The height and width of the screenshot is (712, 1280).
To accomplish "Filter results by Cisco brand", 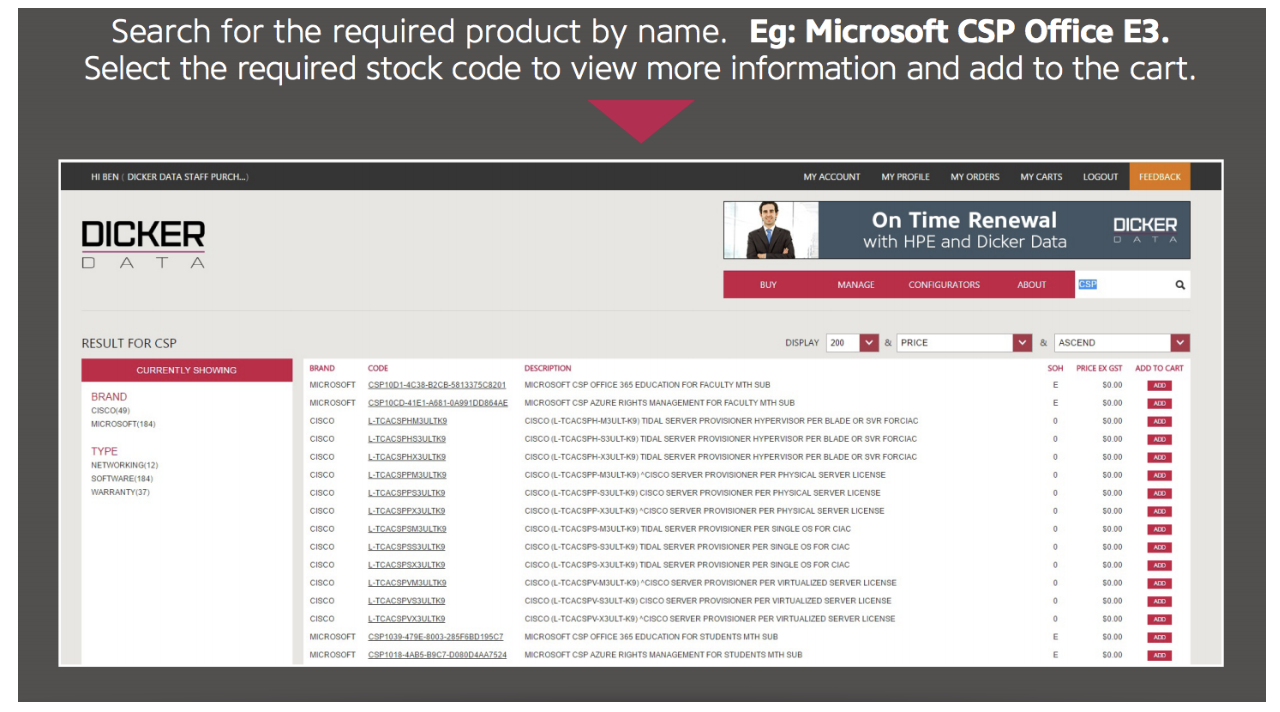I will pyautogui.click(x=110, y=410).
